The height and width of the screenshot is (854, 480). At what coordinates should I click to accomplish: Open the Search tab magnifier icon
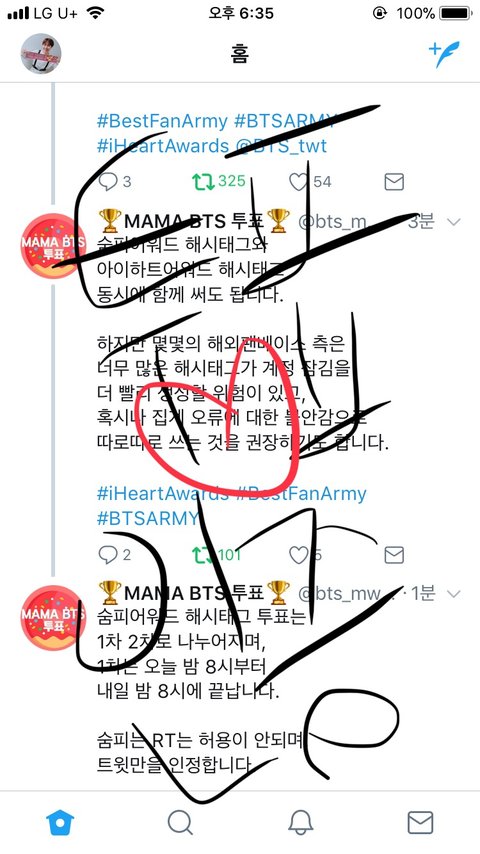click(x=180, y=822)
